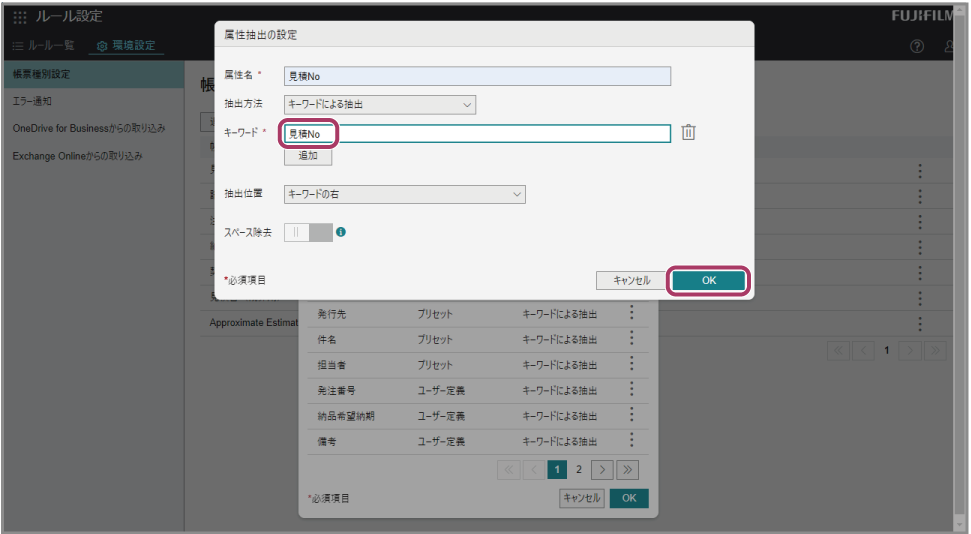Click the 属性名 input field
This screenshot has width=971, height=534.
point(477,76)
